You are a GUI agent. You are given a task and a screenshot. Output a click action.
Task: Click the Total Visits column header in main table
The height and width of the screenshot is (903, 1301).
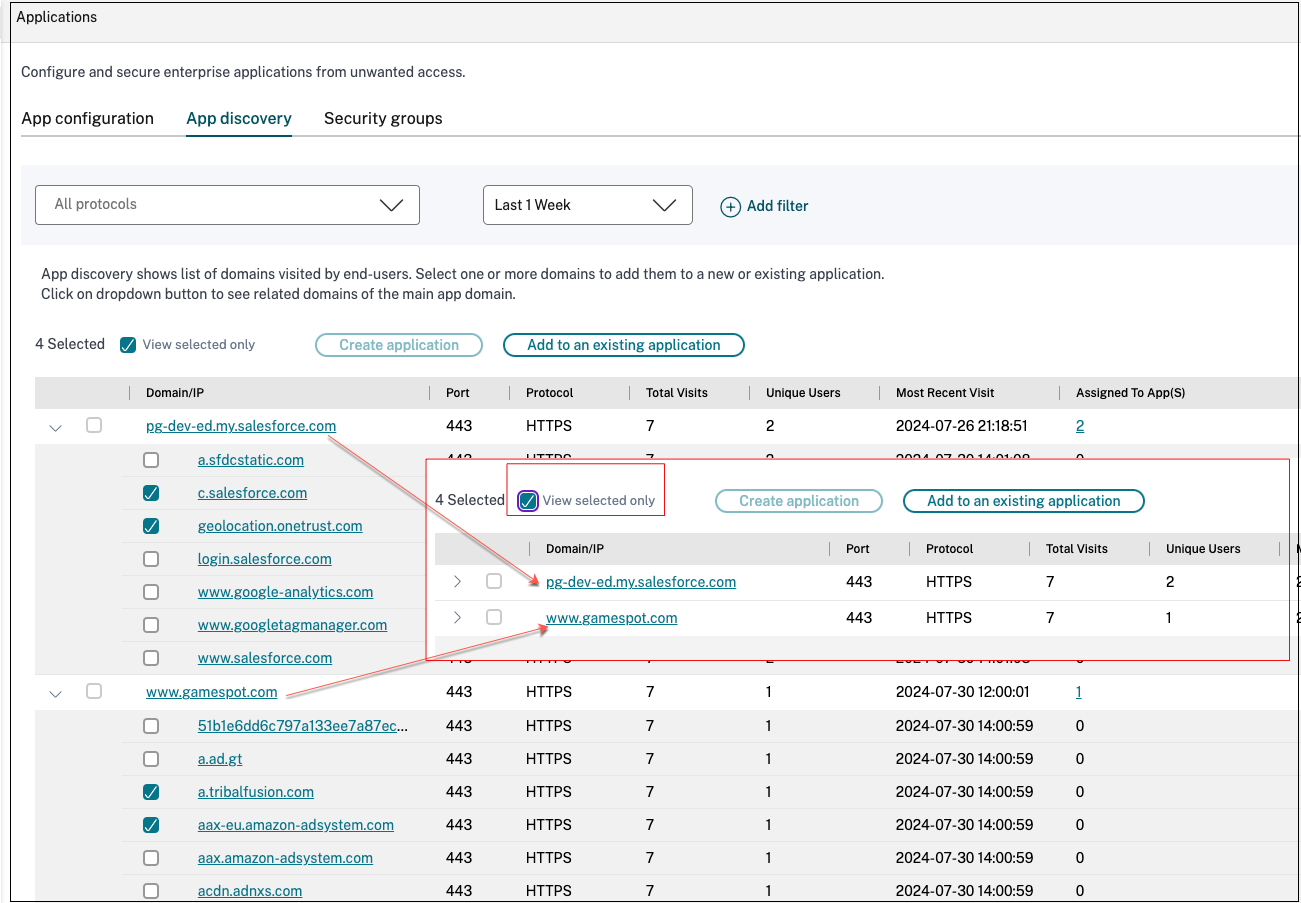pyautogui.click(x=677, y=393)
